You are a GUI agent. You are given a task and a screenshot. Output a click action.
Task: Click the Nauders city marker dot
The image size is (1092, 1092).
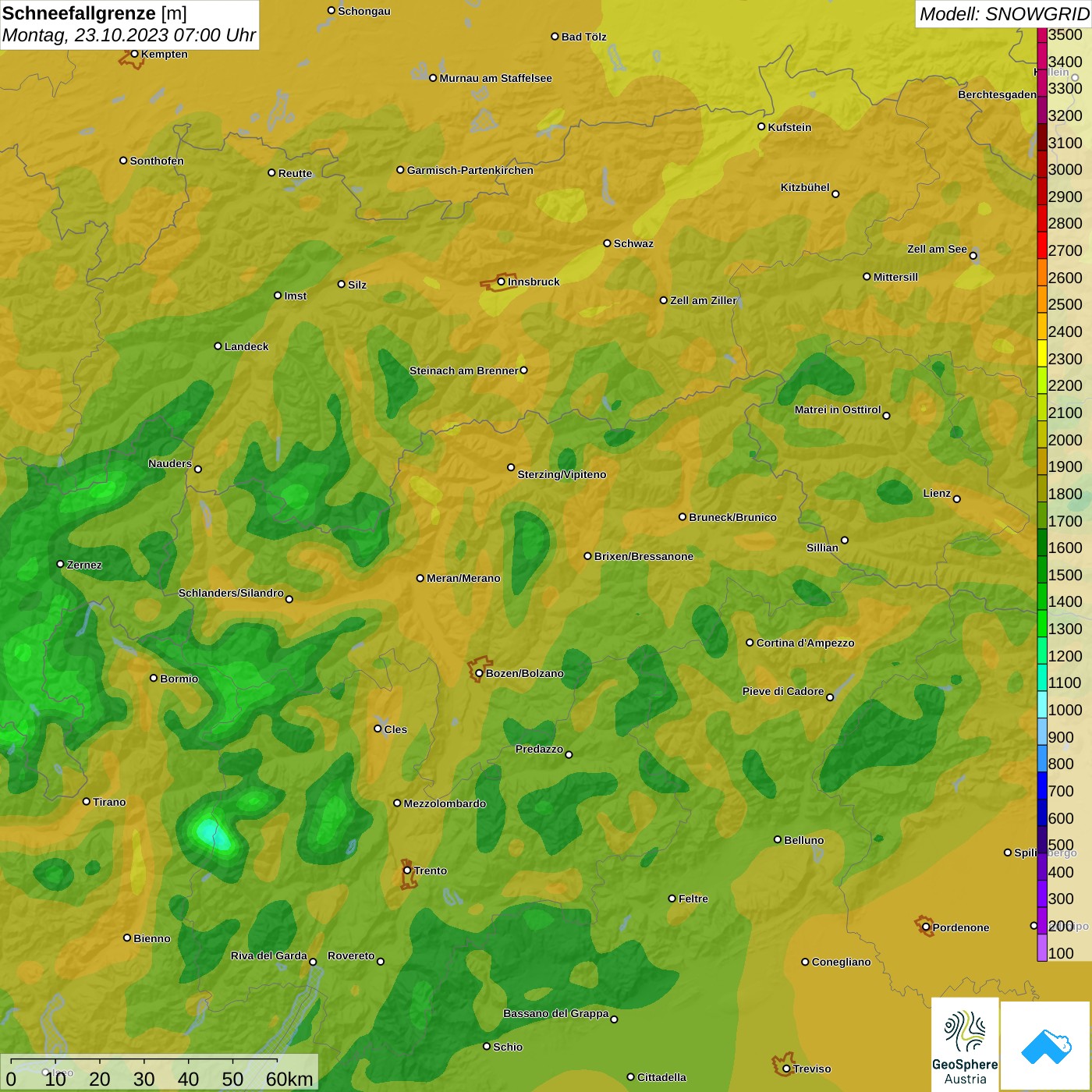[198, 469]
